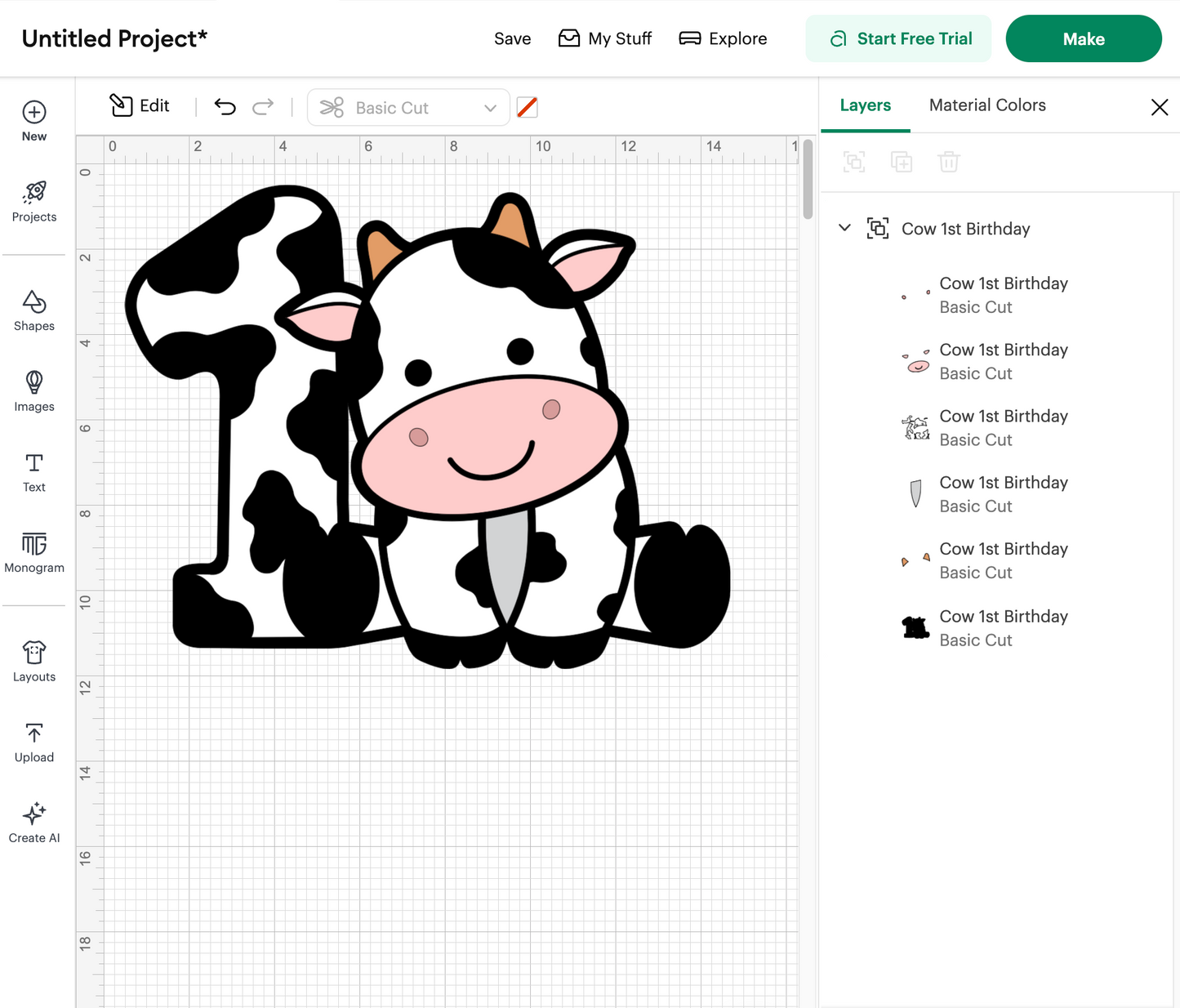Click Start Free Trial button
1180x1008 pixels.
pos(898,38)
